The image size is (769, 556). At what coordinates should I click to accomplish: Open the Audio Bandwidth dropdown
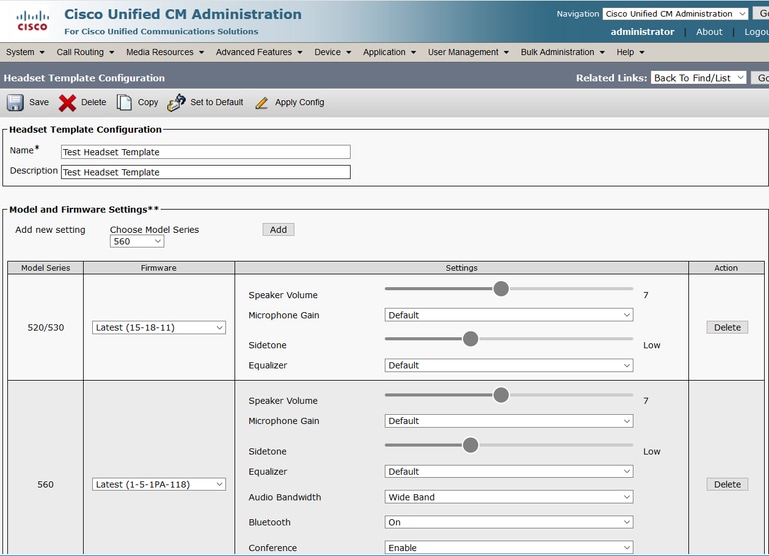[509, 497]
